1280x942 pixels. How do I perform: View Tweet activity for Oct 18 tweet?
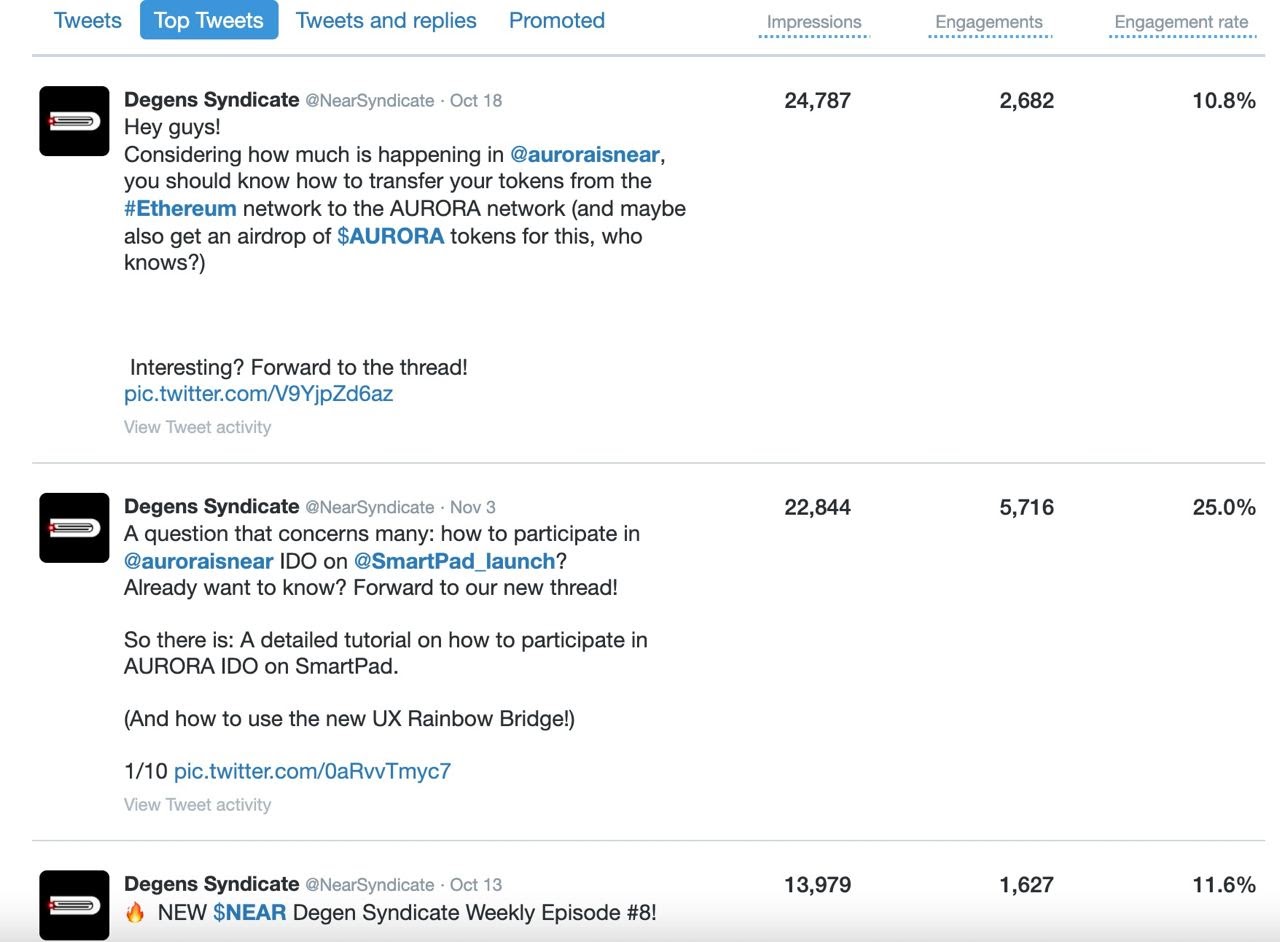point(197,427)
